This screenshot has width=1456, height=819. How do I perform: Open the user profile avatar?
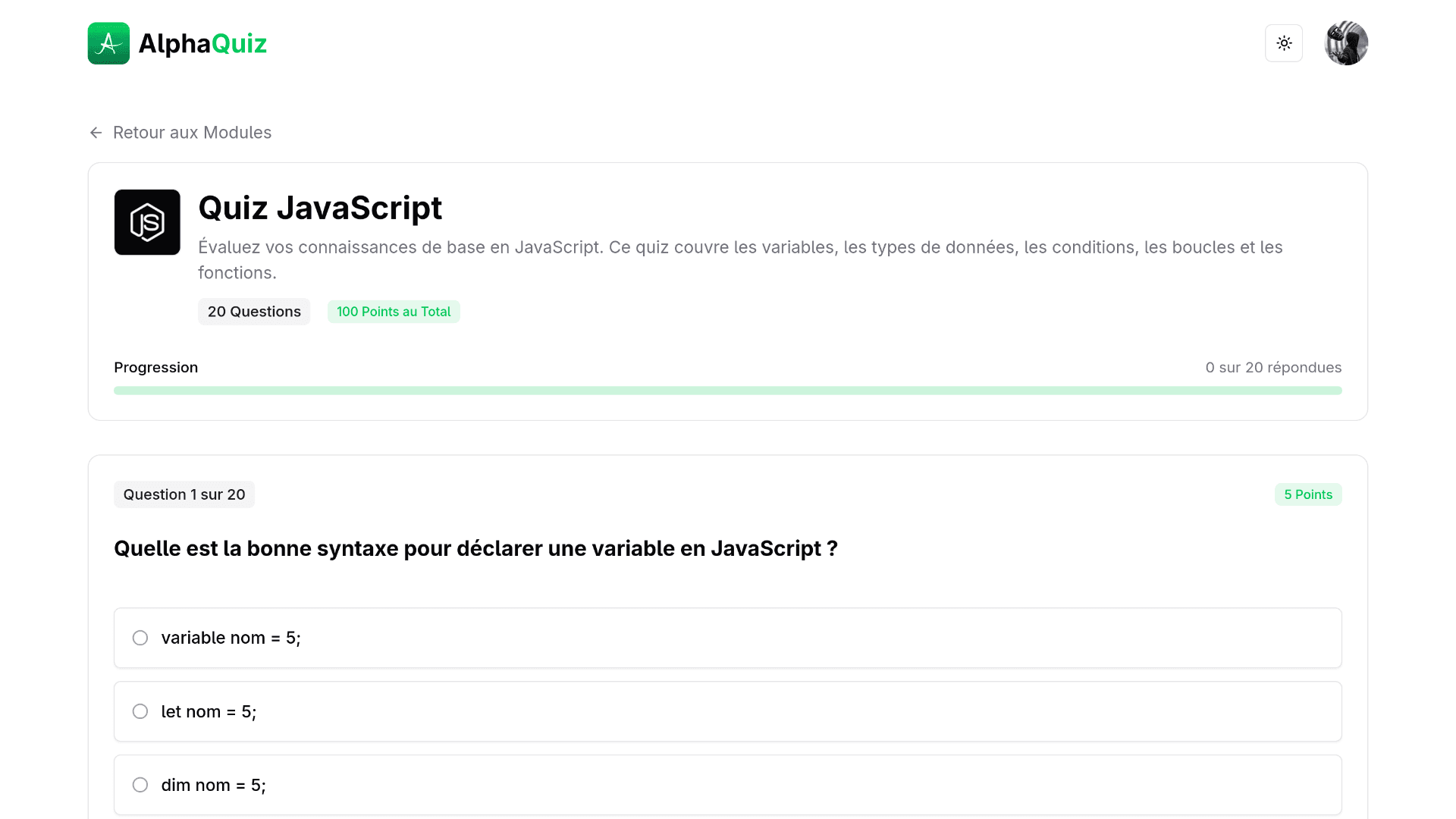pyautogui.click(x=1346, y=43)
